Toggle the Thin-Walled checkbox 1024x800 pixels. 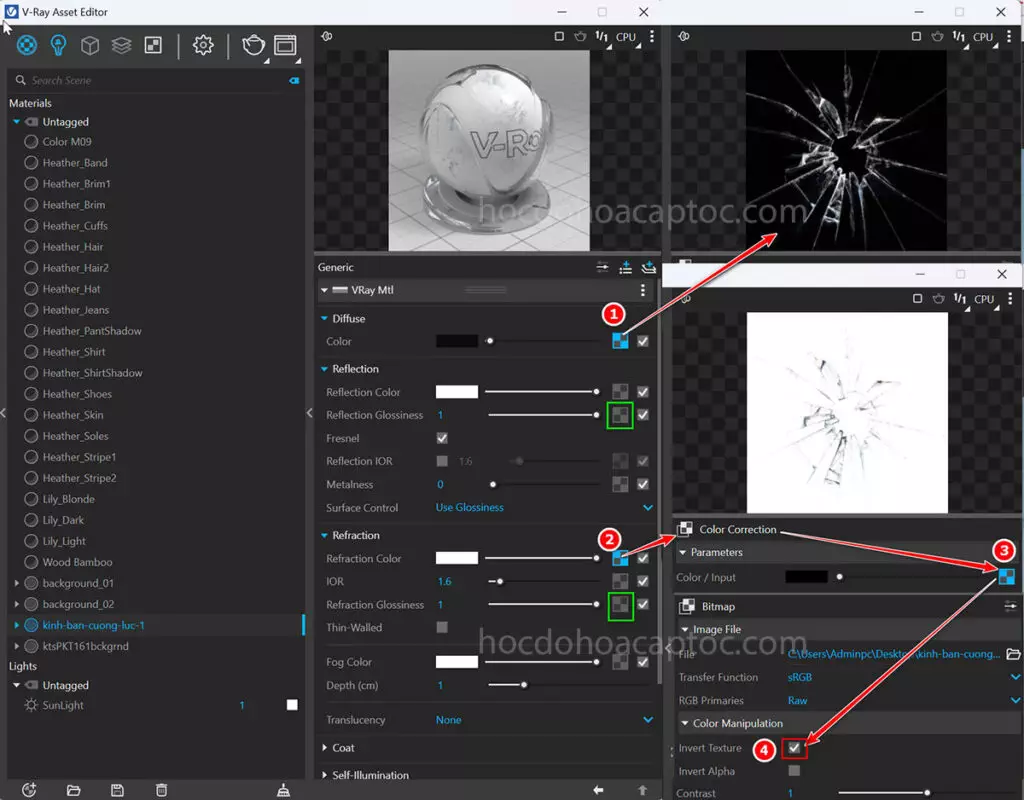(x=441, y=627)
